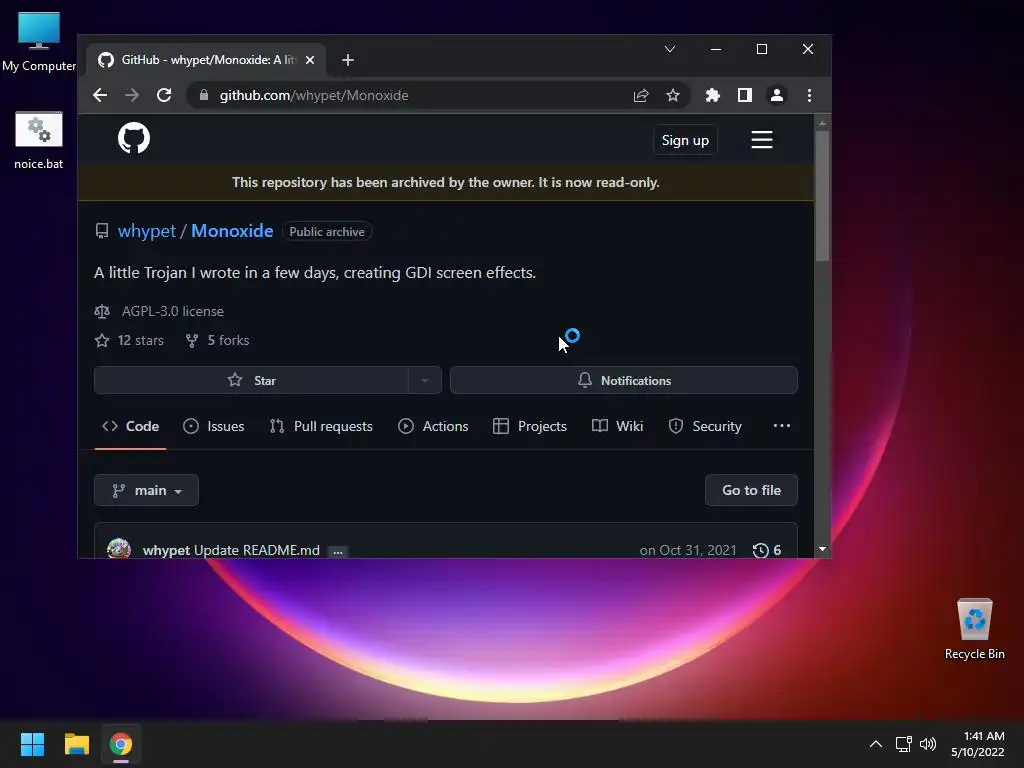The image size is (1024, 768).
Task: View the 12 stars link
Action: click(129, 340)
